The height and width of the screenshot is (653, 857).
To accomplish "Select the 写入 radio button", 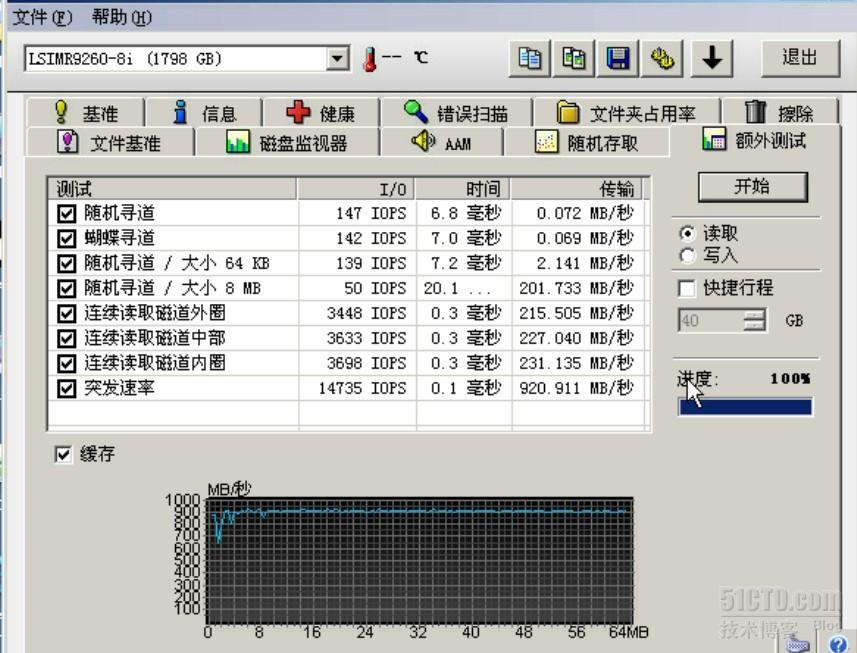I will (x=688, y=255).
